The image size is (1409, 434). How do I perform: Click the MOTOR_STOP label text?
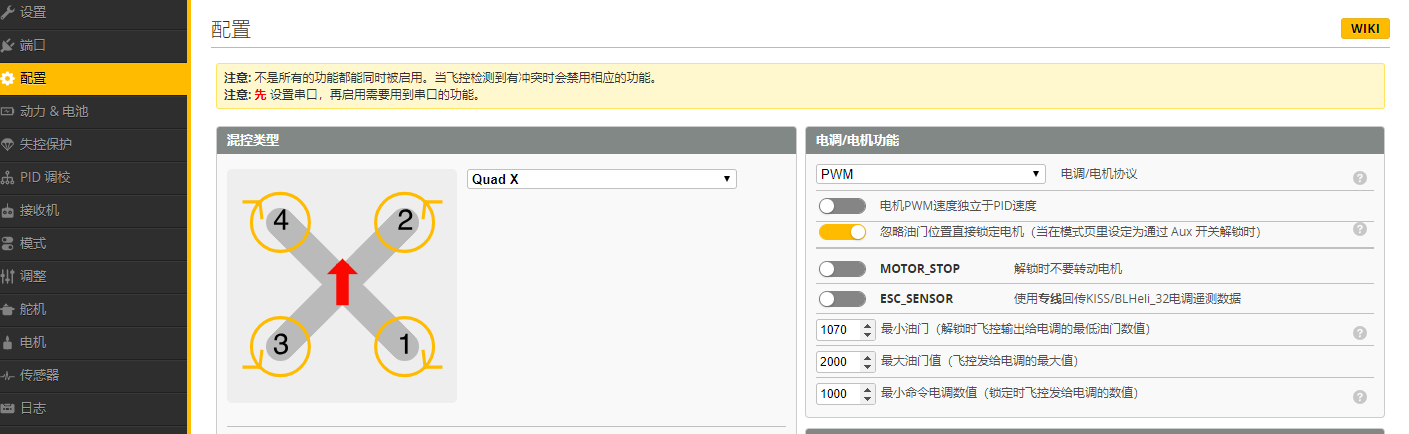pos(922,269)
